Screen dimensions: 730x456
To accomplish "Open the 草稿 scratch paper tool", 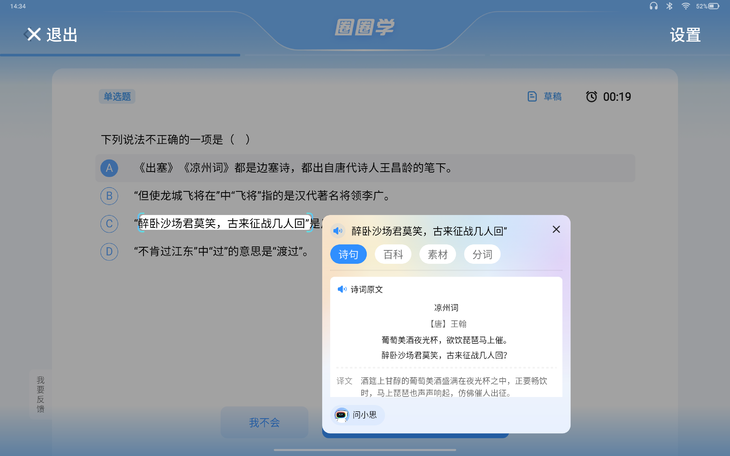I will (x=545, y=97).
